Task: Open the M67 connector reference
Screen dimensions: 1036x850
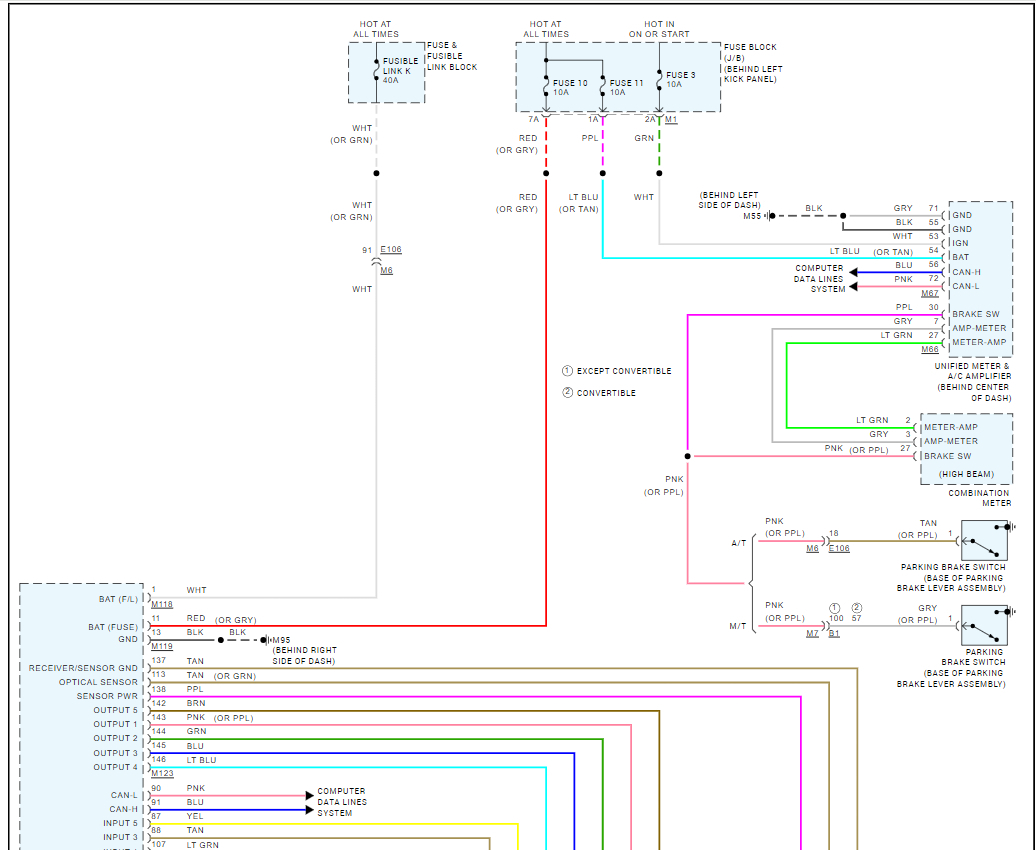Action: point(929,293)
